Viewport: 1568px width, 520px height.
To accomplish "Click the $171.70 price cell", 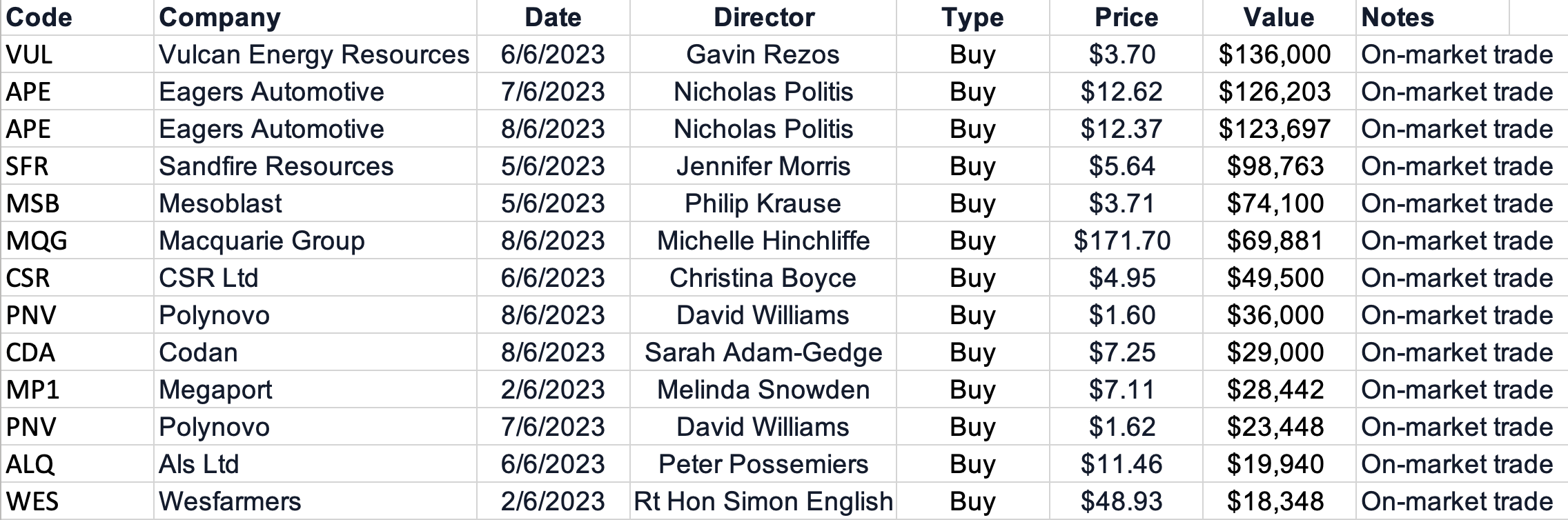I will 1121,241.
